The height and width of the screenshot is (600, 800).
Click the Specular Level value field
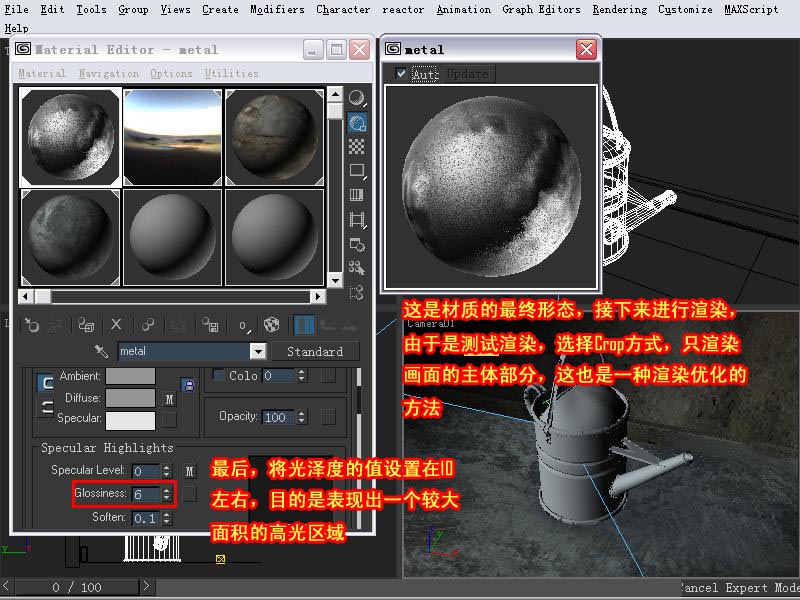pos(146,471)
